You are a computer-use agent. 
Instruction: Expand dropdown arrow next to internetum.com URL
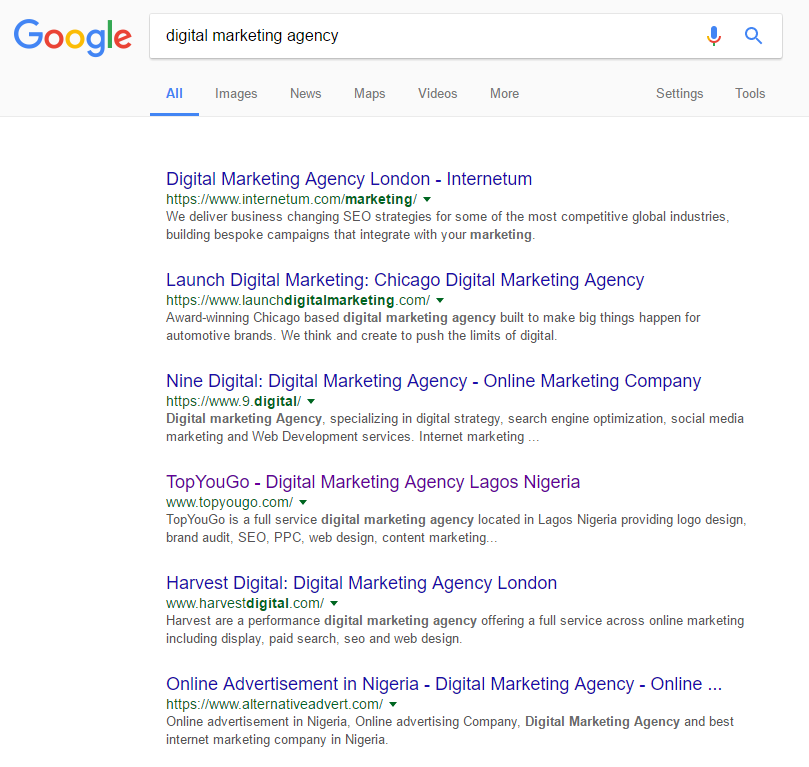pyautogui.click(x=427, y=200)
